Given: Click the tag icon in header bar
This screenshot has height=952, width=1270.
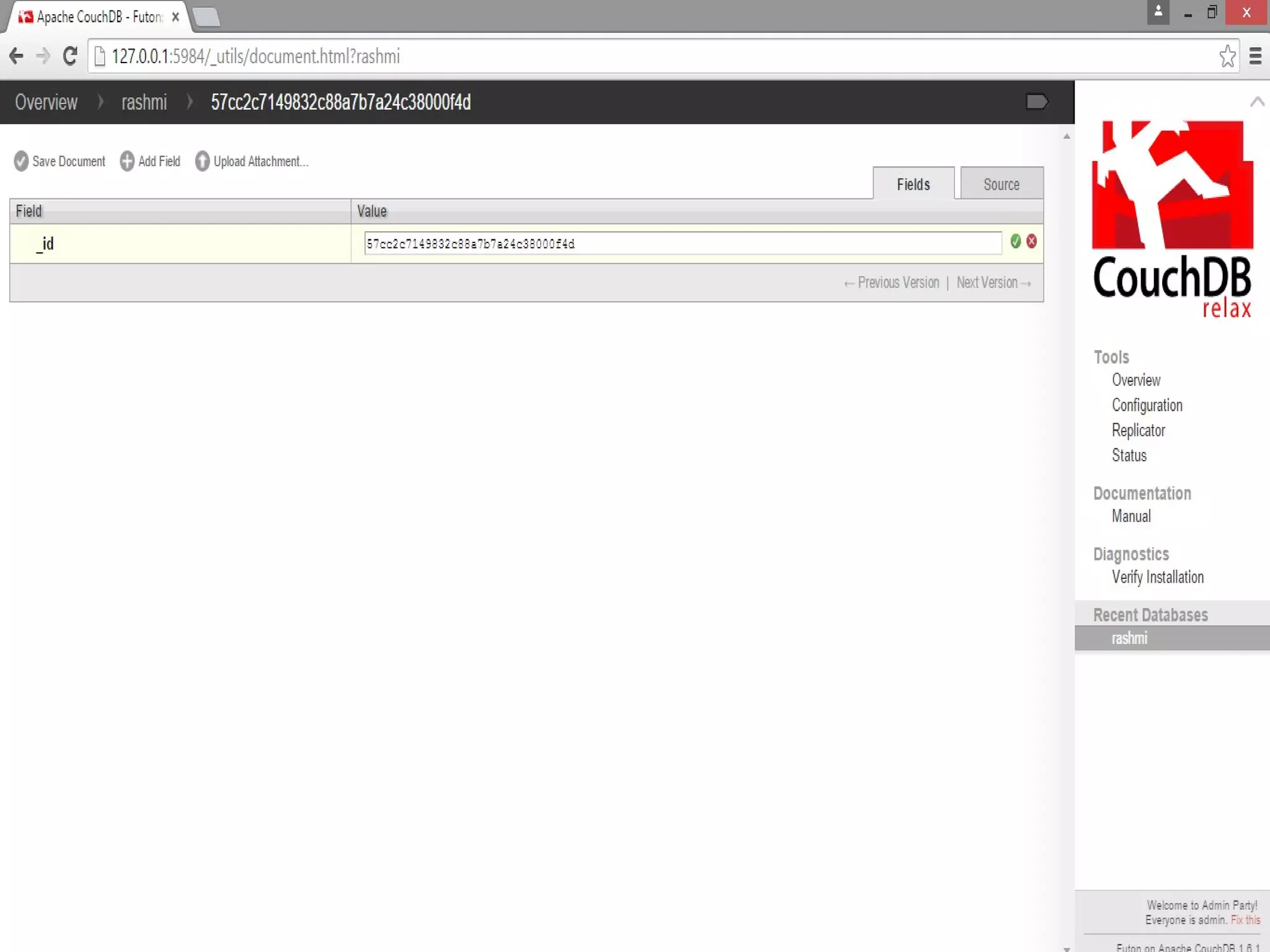Looking at the screenshot, I should [1036, 102].
